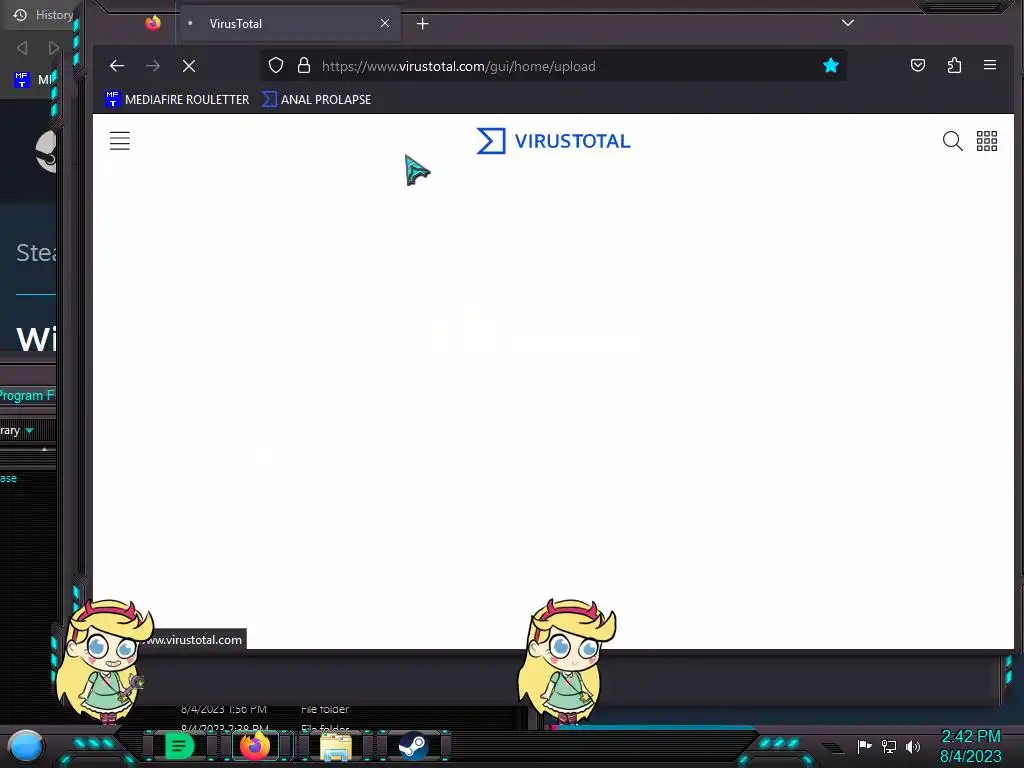1024x768 pixels.
Task: Open History in the background window
Action: [x=43, y=14]
